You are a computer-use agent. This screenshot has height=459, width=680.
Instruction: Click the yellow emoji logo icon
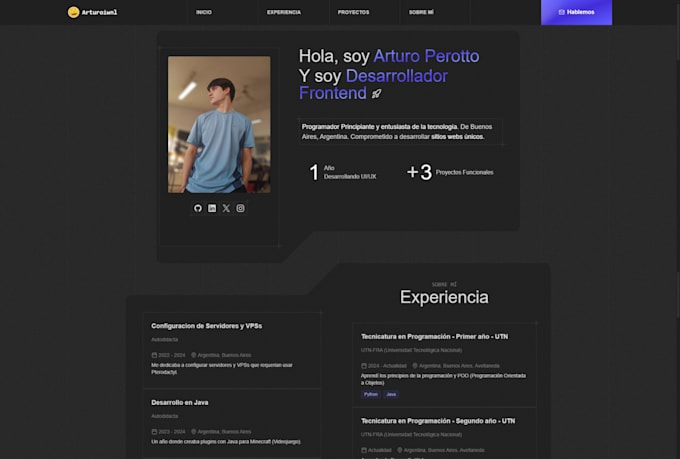pyautogui.click(x=73, y=12)
